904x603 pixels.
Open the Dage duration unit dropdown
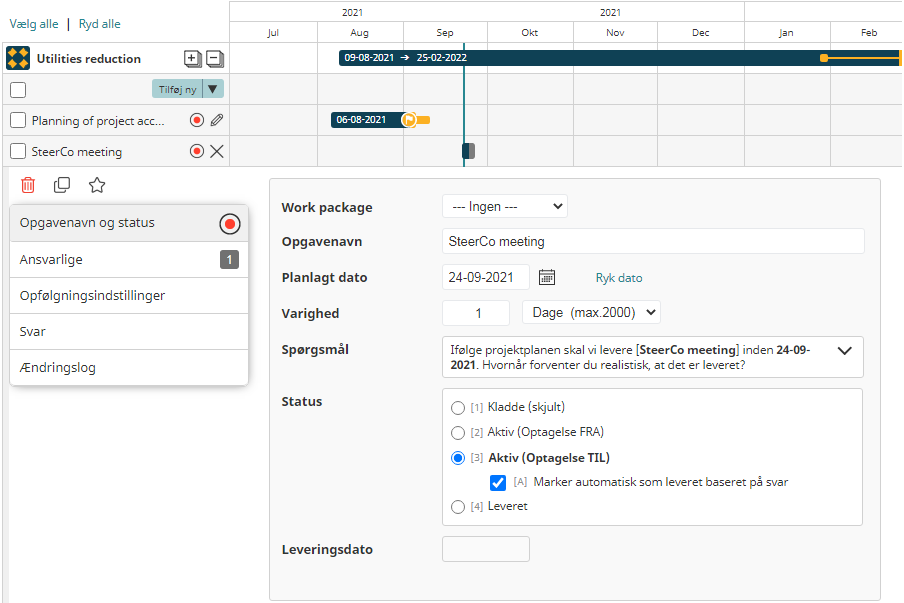(591, 313)
